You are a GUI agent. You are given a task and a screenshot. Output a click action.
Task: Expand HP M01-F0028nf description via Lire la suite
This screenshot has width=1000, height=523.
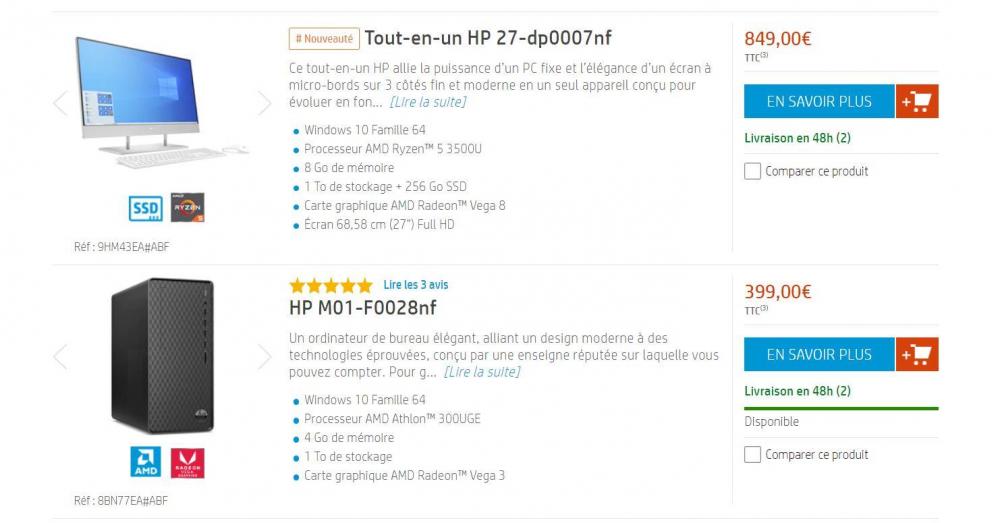pyautogui.click(x=482, y=372)
